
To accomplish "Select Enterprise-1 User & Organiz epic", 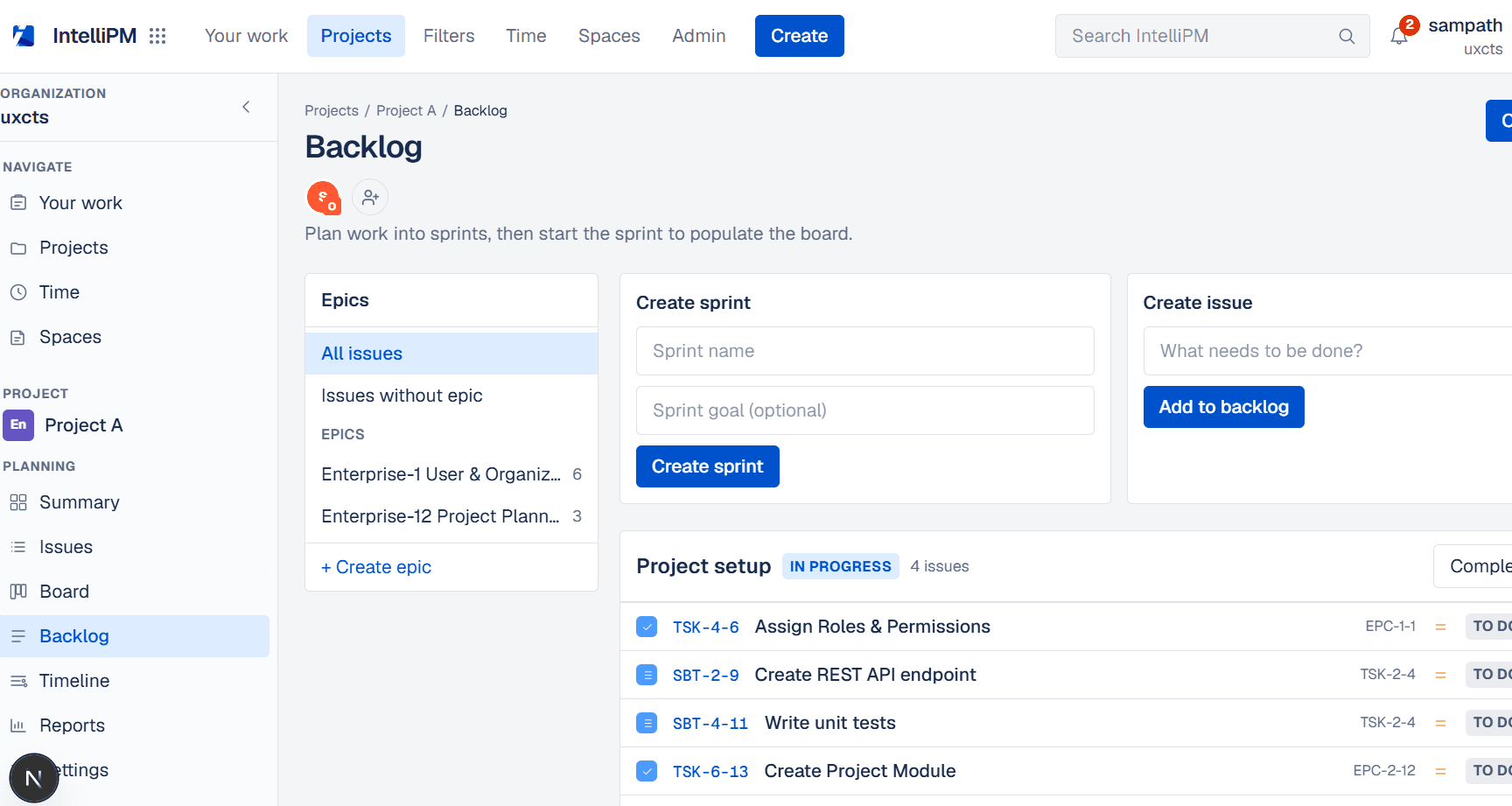I will click(451, 474).
